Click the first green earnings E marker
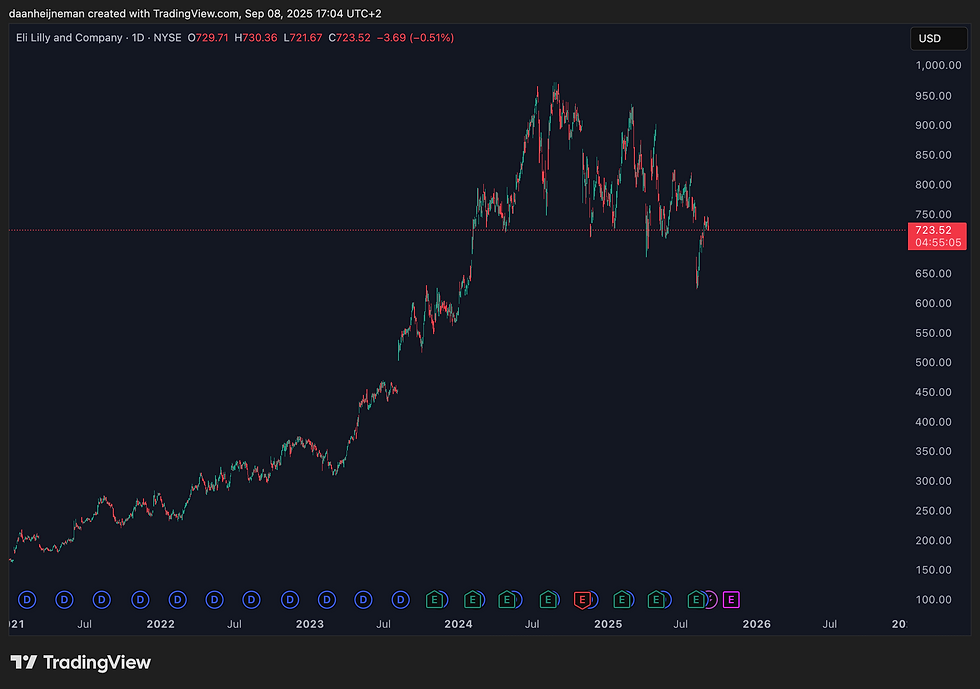 tap(434, 600)
